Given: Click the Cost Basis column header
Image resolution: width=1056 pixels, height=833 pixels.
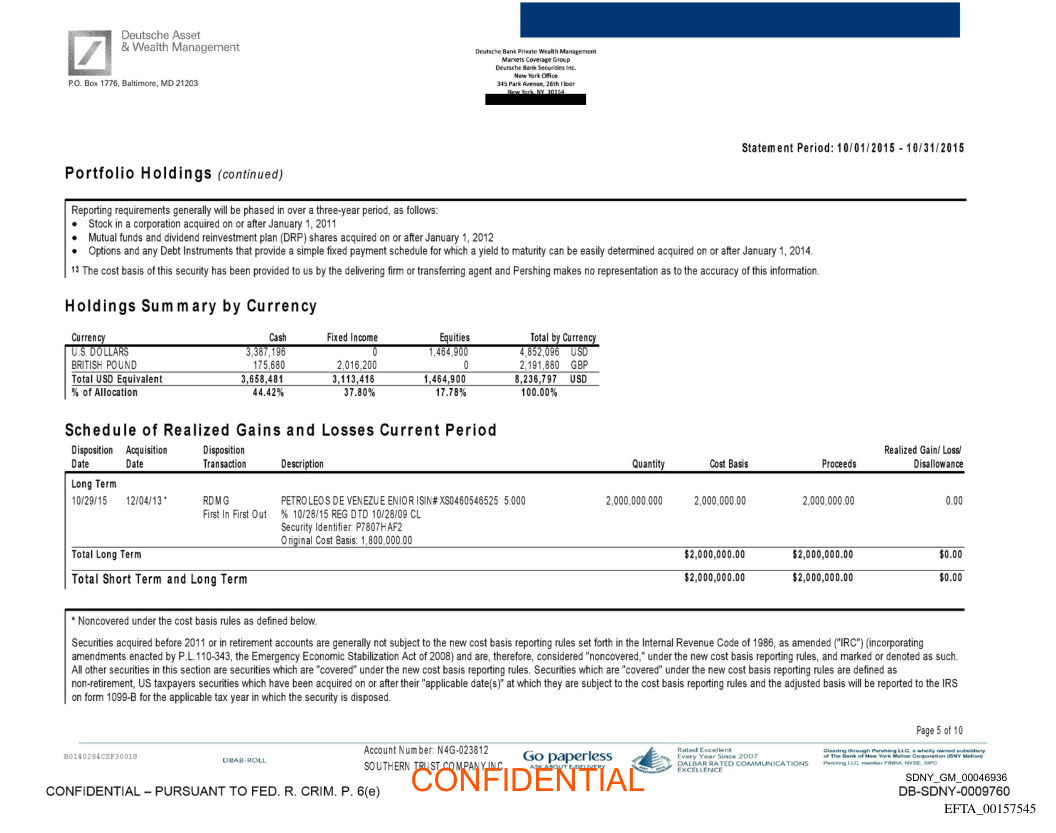Looking at the screenshot, I should 728,464.
